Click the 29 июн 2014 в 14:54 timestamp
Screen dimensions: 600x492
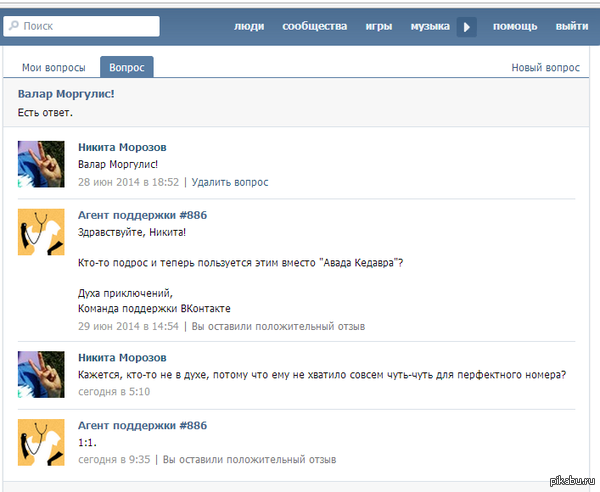[128, 326]
